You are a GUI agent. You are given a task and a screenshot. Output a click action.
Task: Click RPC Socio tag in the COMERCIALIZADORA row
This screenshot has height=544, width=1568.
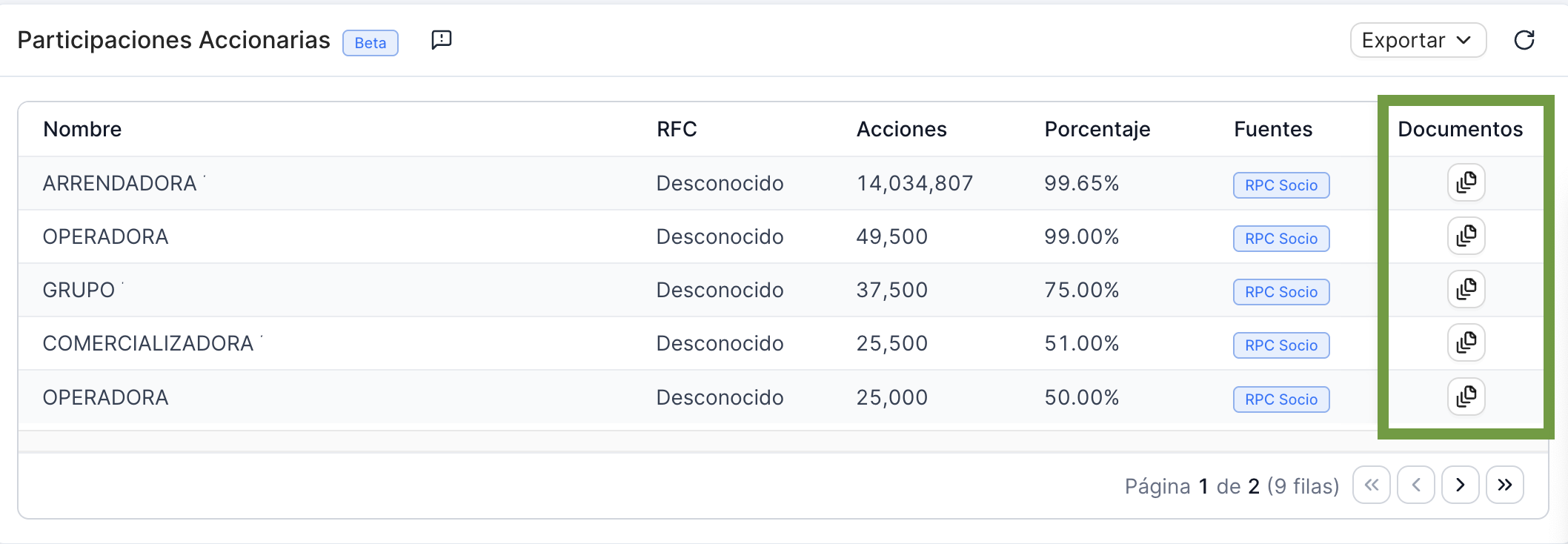click(1281, 345)
